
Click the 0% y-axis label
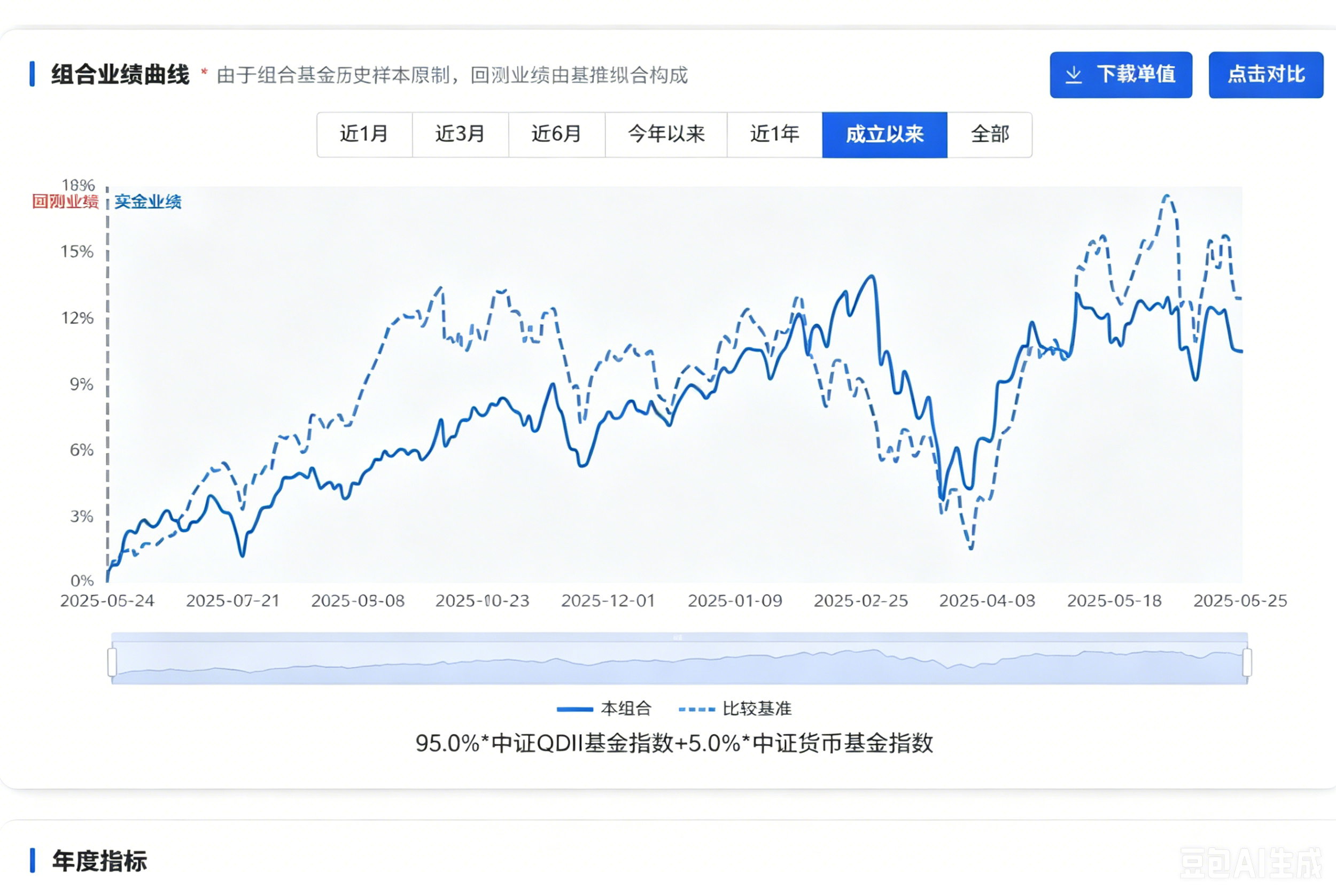pos(82,581)
